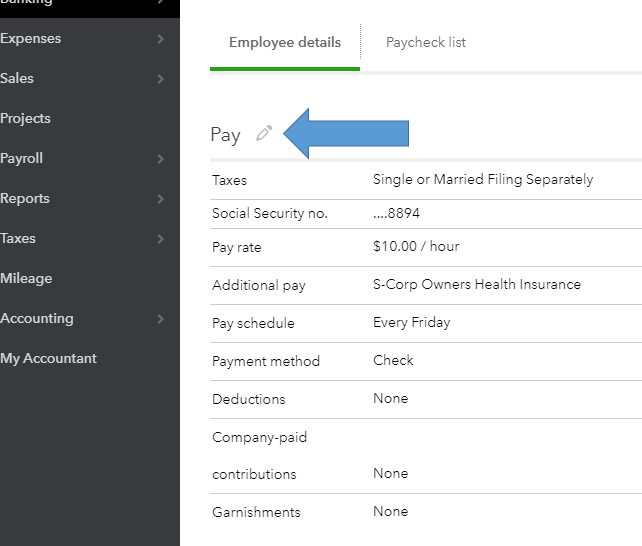Image resolution: width=642 pixels, height=546 pixels.
Task: Click the Pay rate $10.00 / hour value
Action: tap(416, 246)
